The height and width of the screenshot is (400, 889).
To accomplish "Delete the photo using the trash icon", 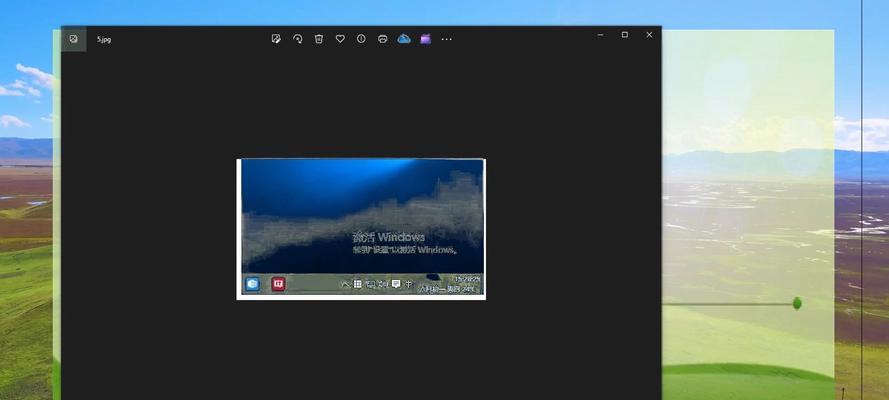I will pyautogui.click(x=319, y=39).
